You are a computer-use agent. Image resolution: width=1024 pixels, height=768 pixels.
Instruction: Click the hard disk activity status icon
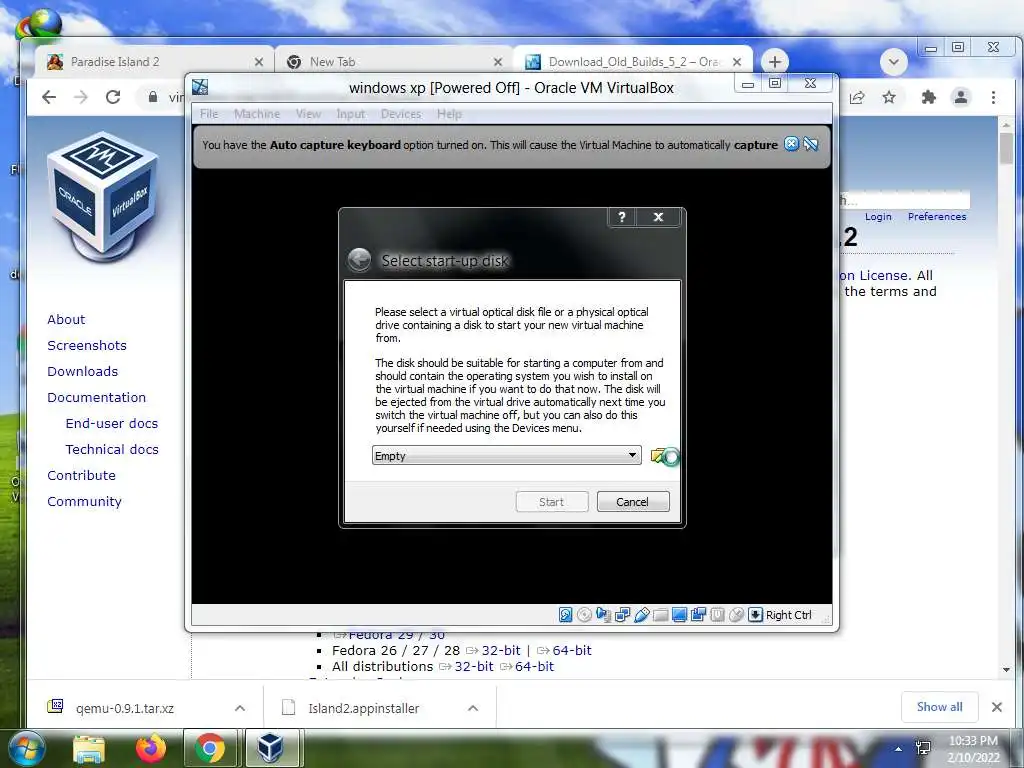coord(566,615)
